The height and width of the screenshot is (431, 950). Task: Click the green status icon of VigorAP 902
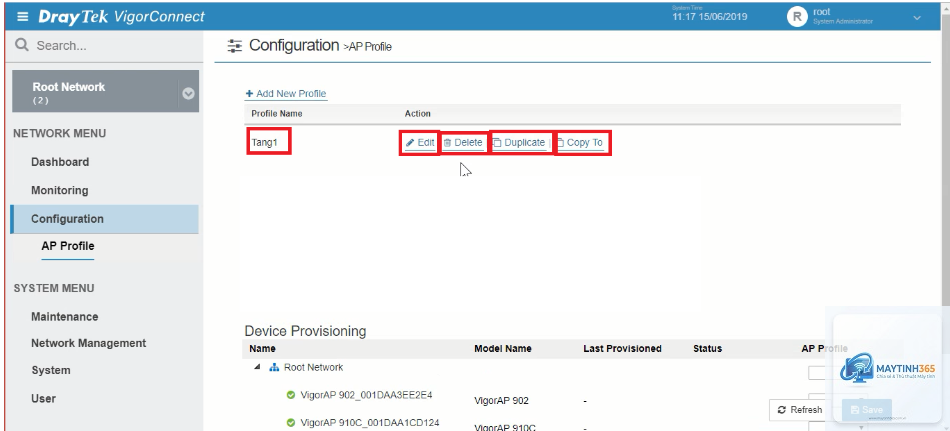291,395
